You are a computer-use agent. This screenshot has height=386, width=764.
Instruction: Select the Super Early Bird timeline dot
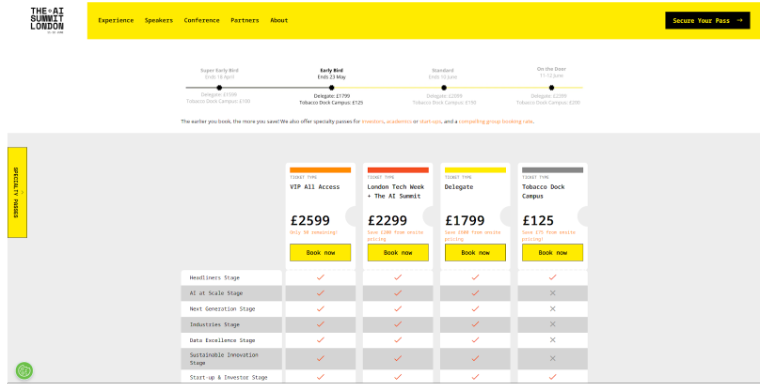pyautogui.click(x=219, y=88)
